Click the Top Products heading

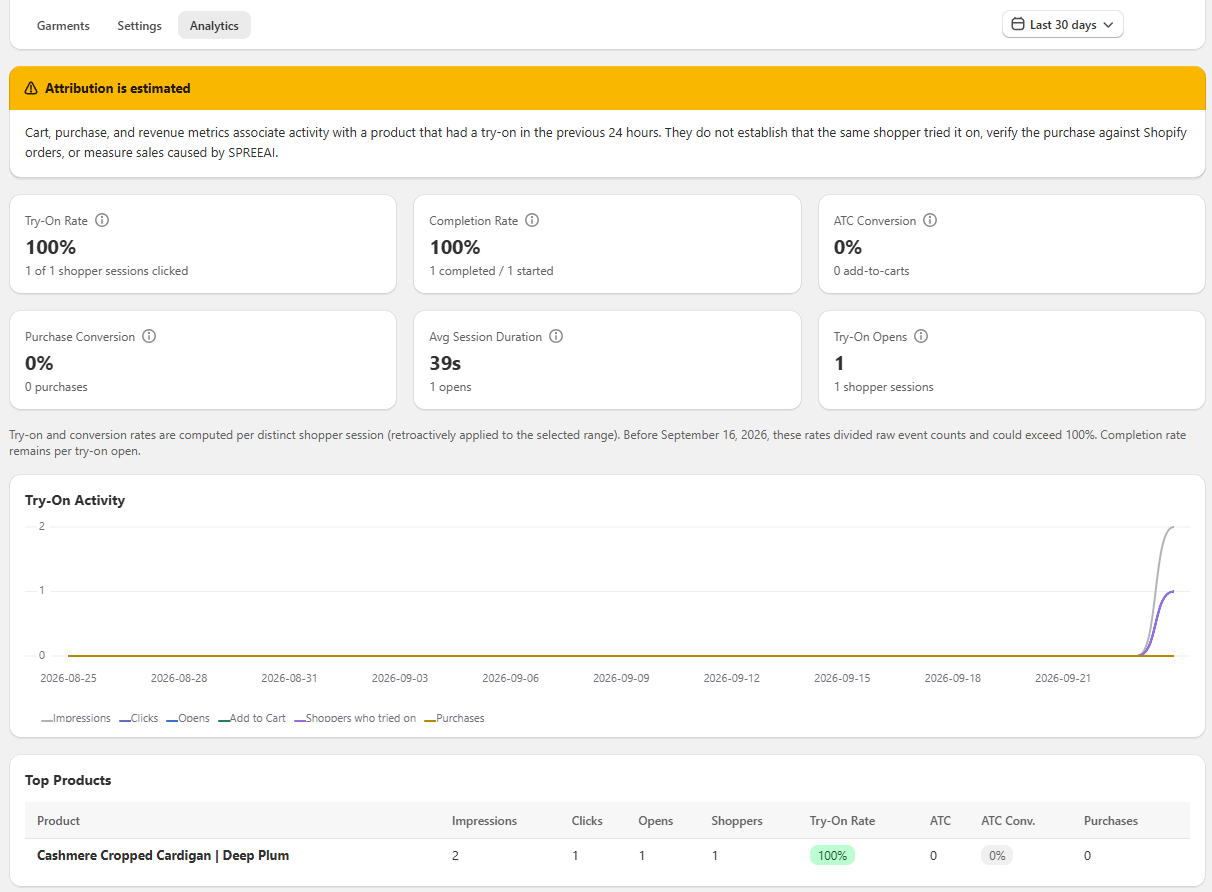68,780
